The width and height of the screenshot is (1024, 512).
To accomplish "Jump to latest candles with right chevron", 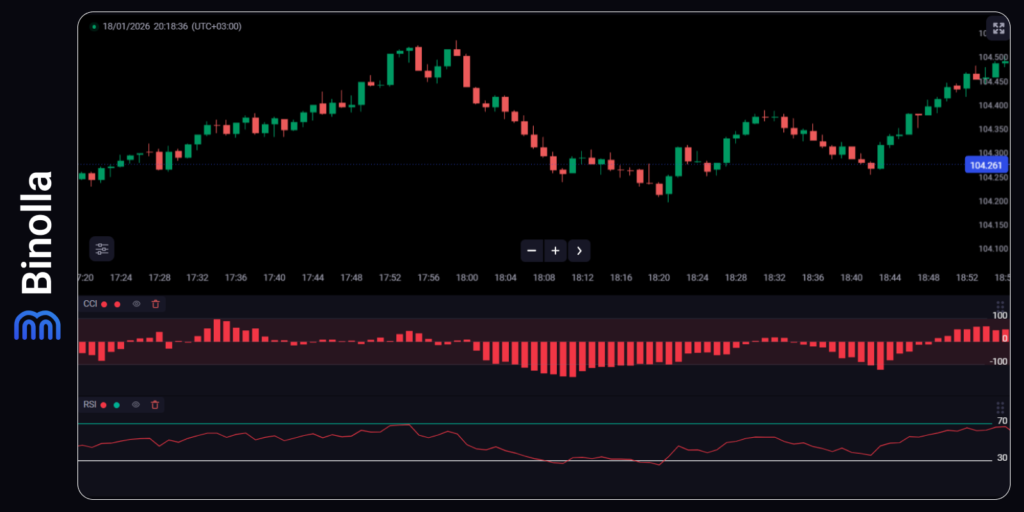I will 579,251.
